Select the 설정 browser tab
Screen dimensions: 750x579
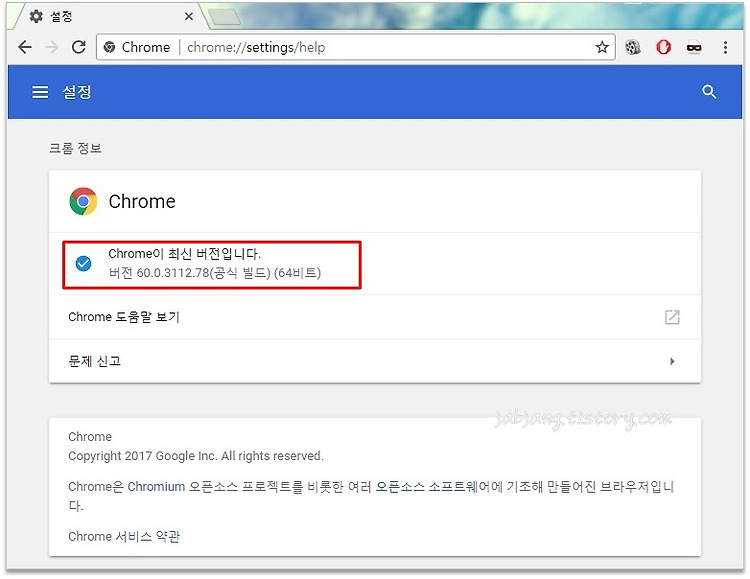[x=108, y=17]
